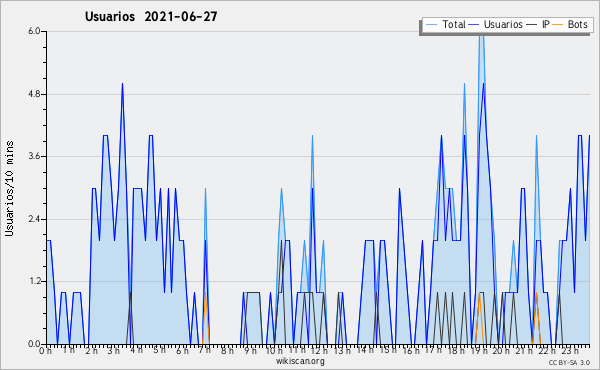Click the '3 h' x-axis label
This screenshot has height=370, width=600.
(114, 351)
